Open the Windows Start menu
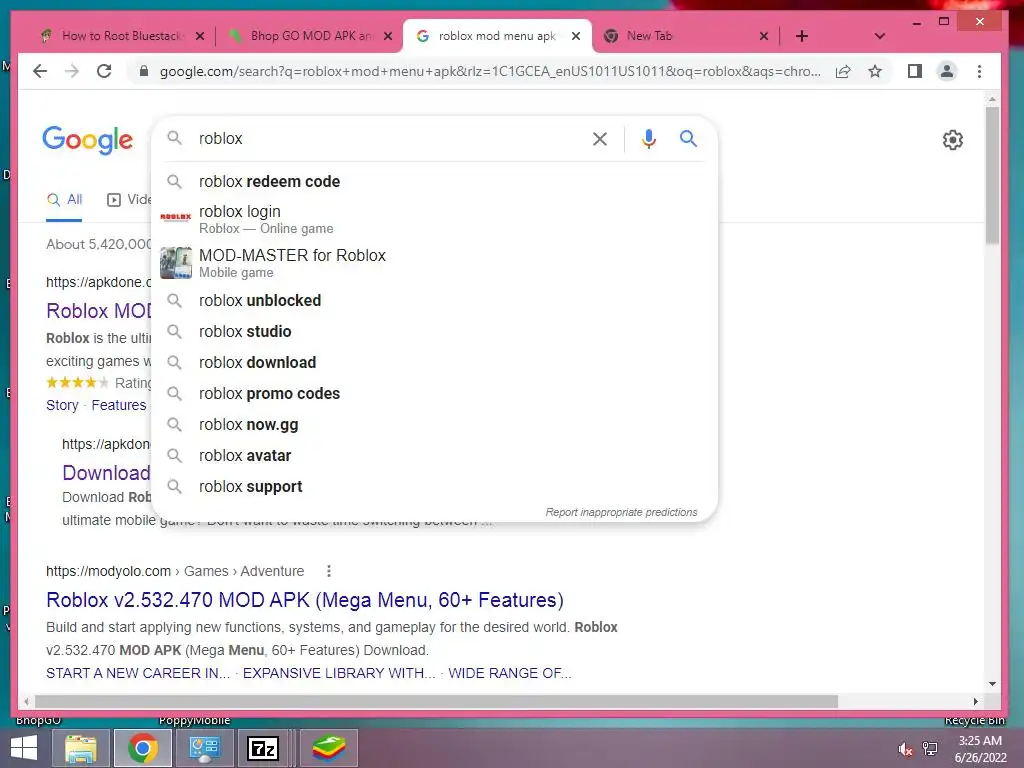 [x=24, y=748]
